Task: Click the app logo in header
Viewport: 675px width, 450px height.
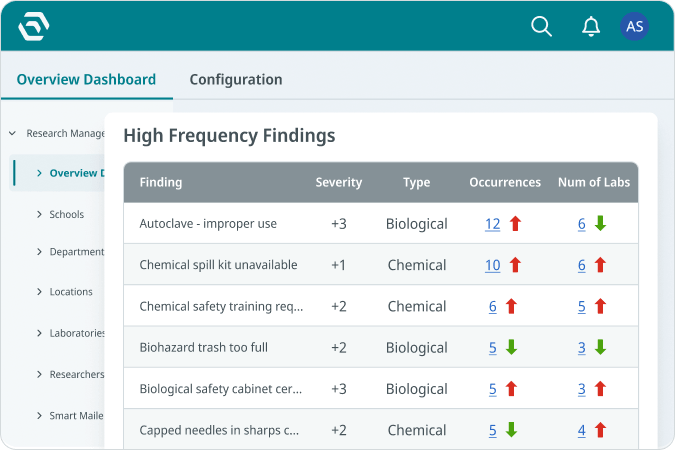Action: [x=34, y=26]
